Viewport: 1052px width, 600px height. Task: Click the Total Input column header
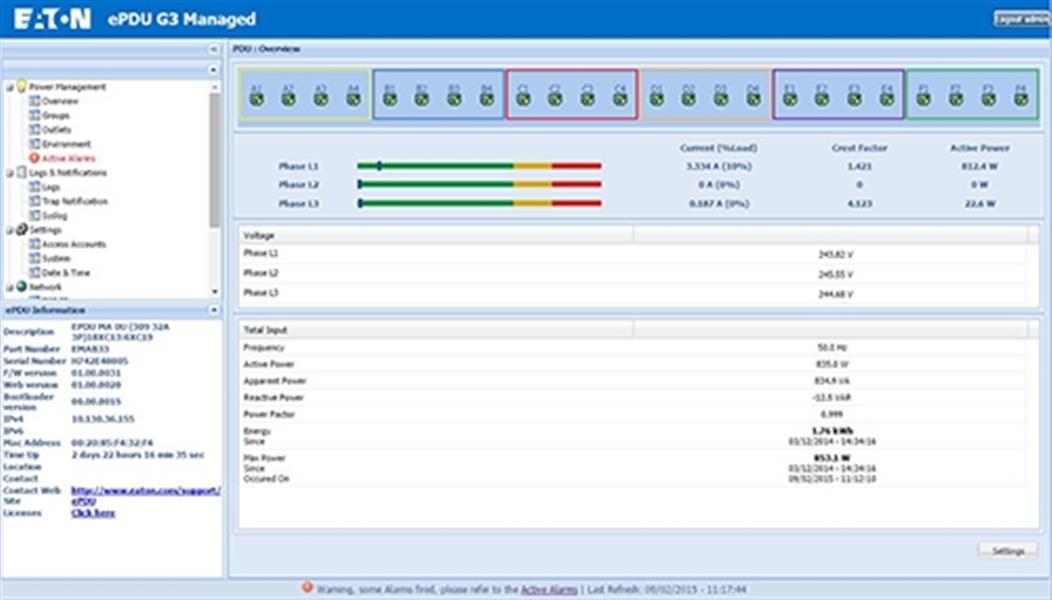point(436,330)
